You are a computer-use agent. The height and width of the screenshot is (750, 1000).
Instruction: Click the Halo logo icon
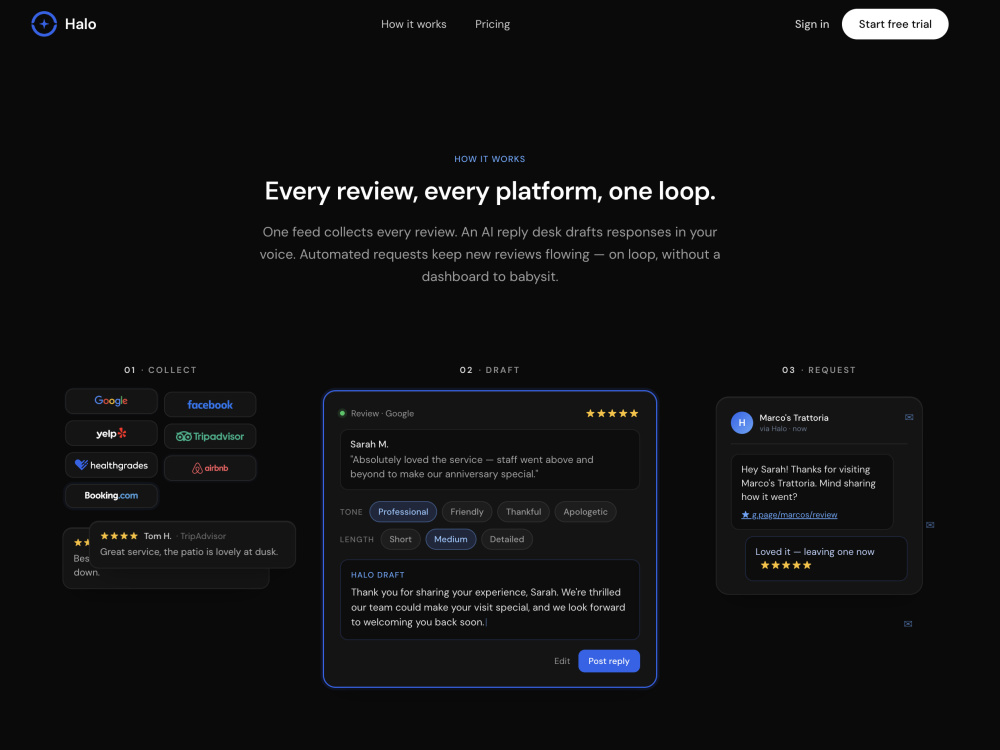coord(44,24)
